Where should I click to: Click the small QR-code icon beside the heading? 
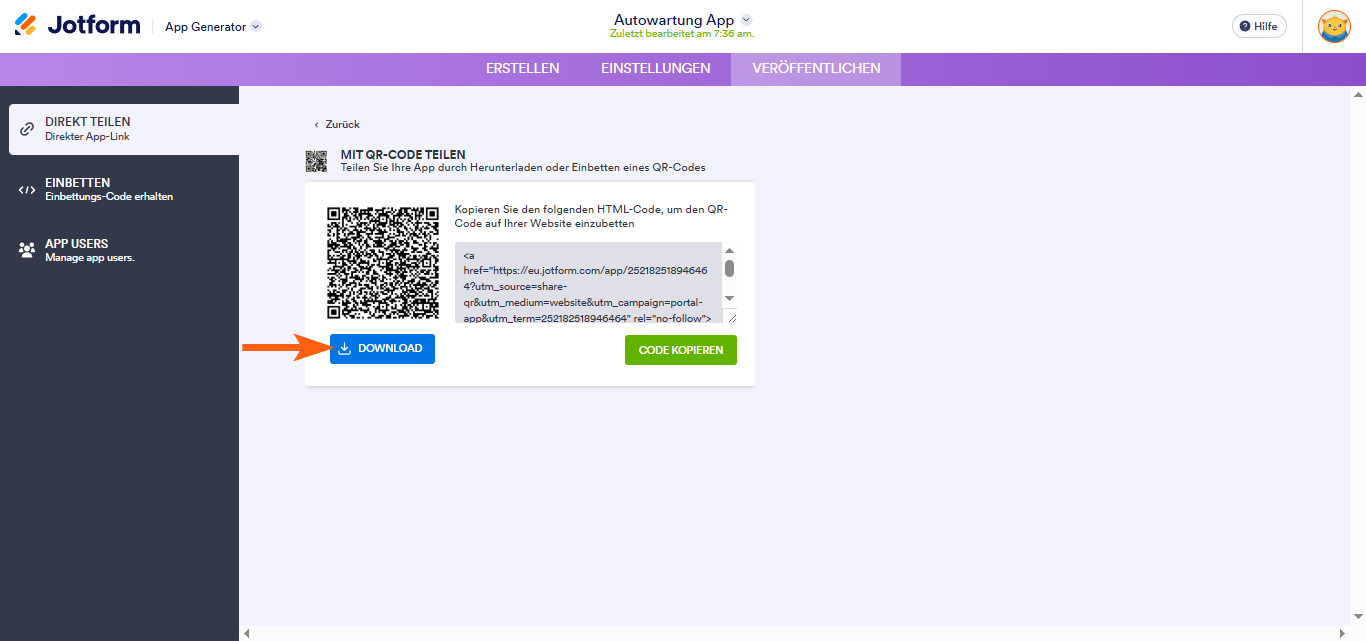(x=316, y=161)
